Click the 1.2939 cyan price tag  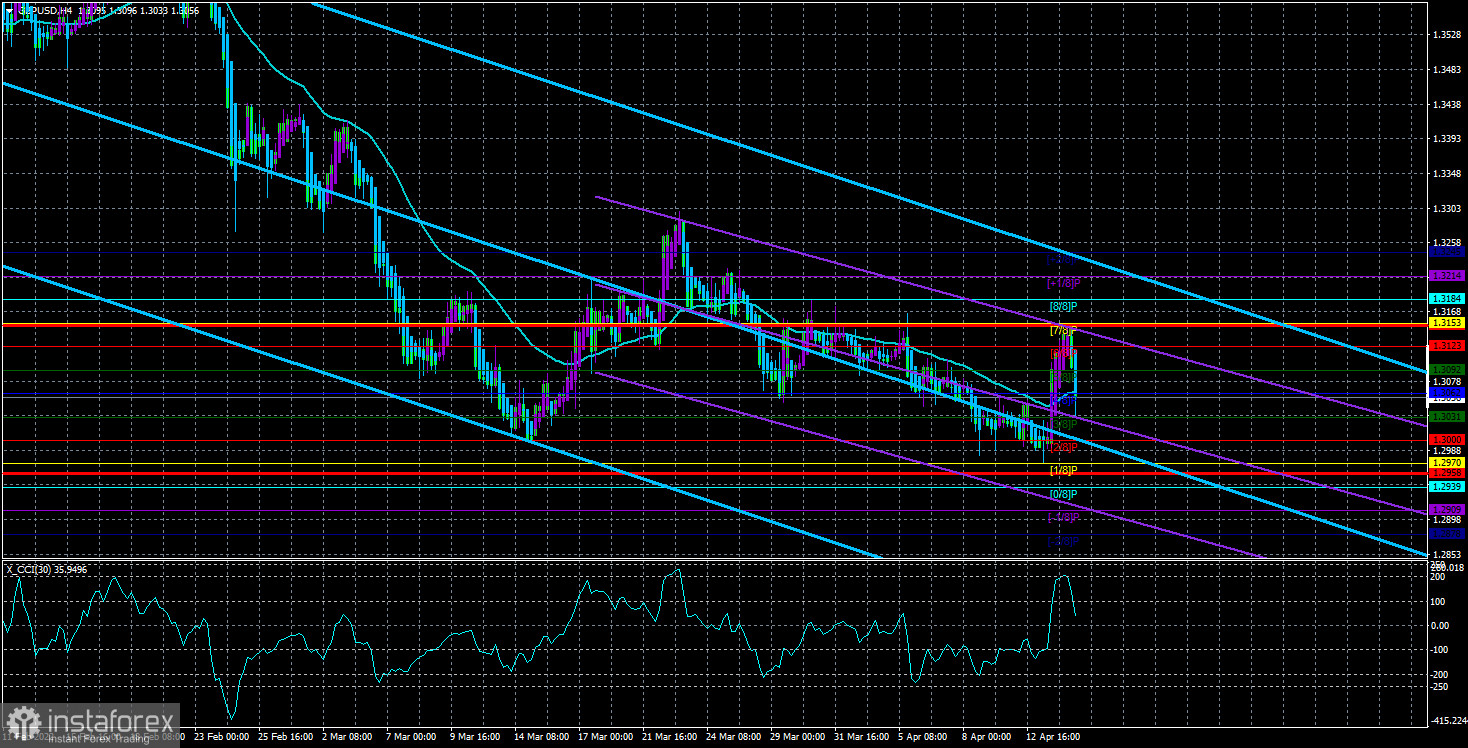[x=1447, y=487]
